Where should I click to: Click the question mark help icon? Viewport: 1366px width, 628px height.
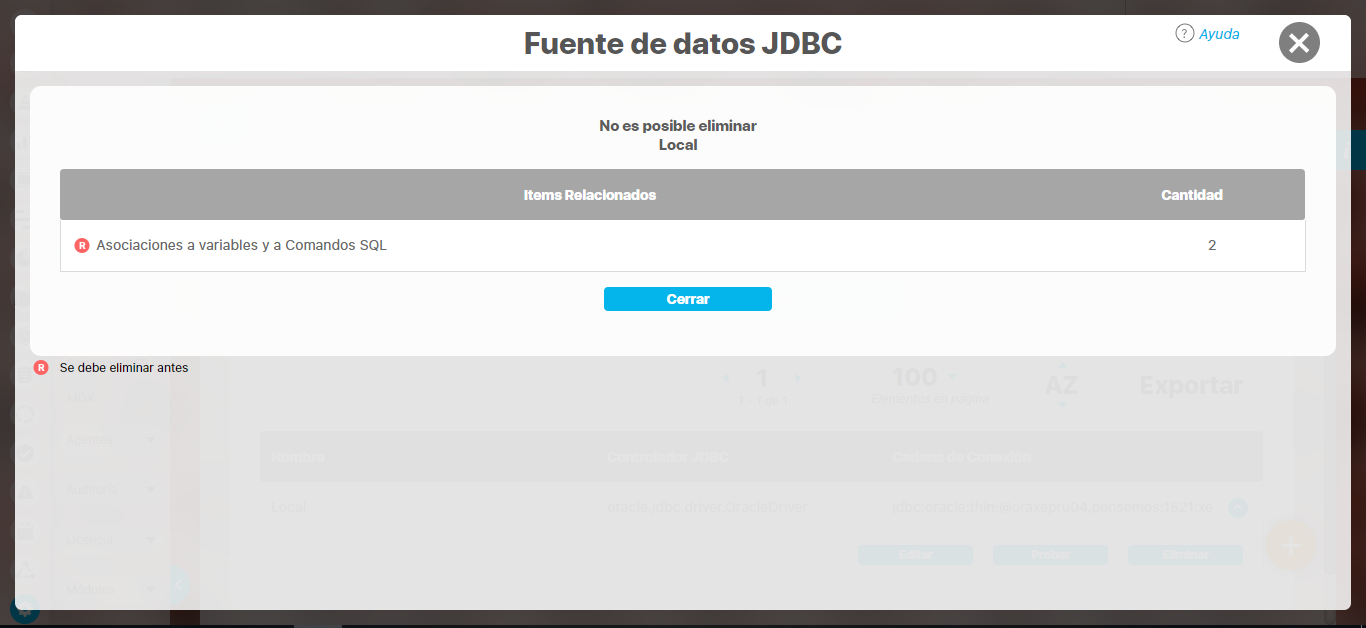click(1184, 33)
